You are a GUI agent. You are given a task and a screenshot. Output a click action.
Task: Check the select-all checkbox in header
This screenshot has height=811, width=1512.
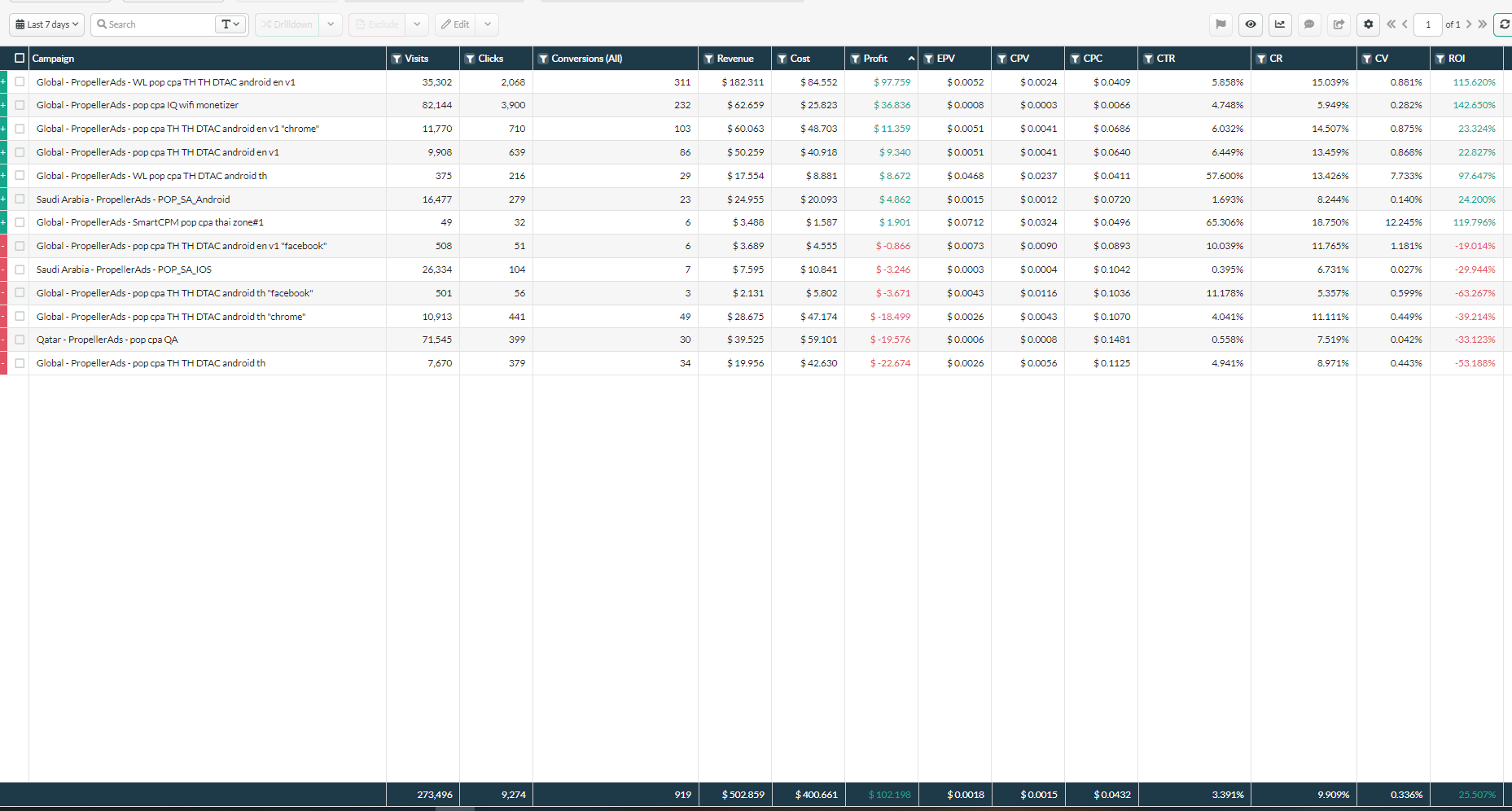pyautogui.click(x=20, y=59)
